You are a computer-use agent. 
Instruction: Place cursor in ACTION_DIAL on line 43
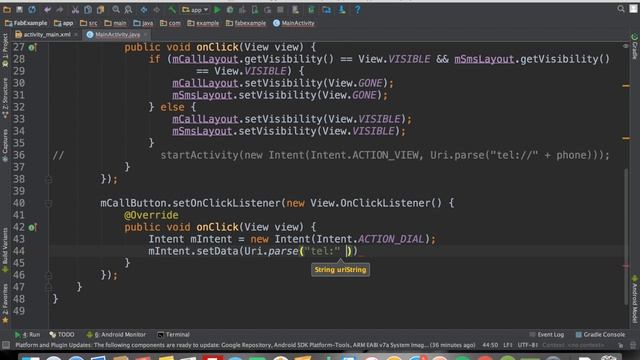tap(391, 239)
